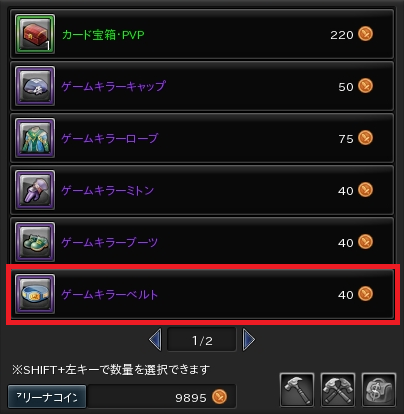Select the green Game Killer Boots icon
The height and width of the screenshot is (414, 404).
[35, 242]
